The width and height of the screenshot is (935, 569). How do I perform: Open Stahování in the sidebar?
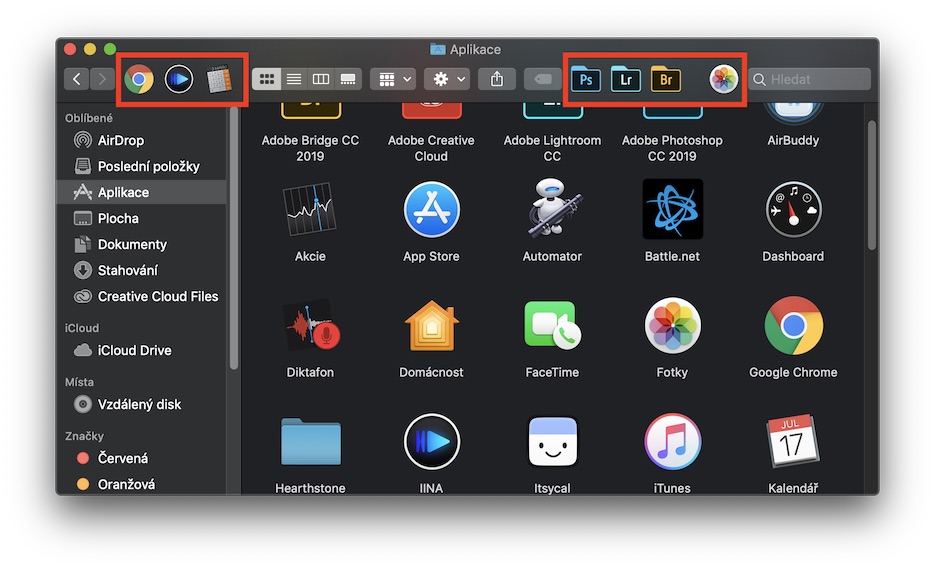point(141,270)
